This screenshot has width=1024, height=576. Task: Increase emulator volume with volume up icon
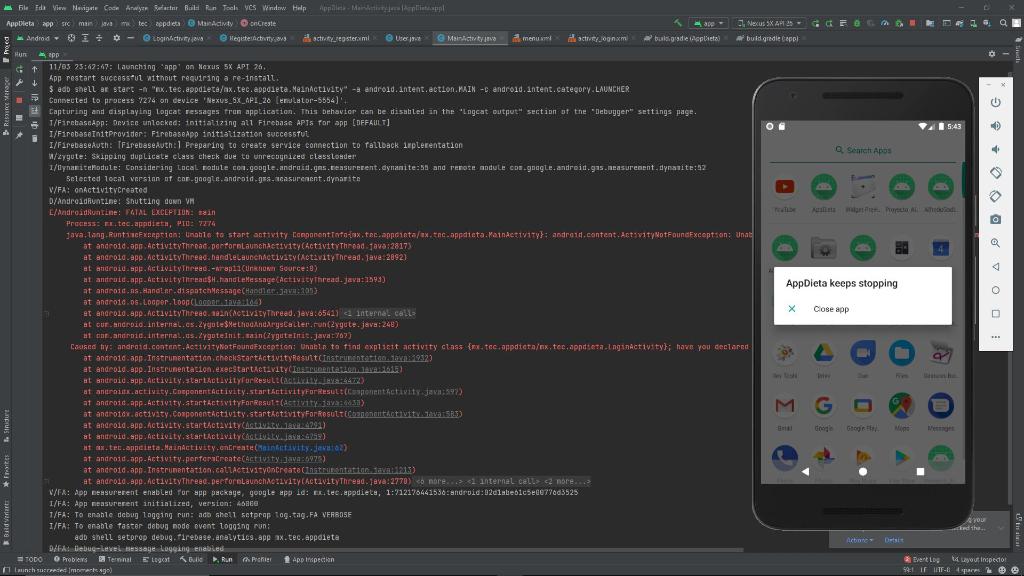click(997, 126)
